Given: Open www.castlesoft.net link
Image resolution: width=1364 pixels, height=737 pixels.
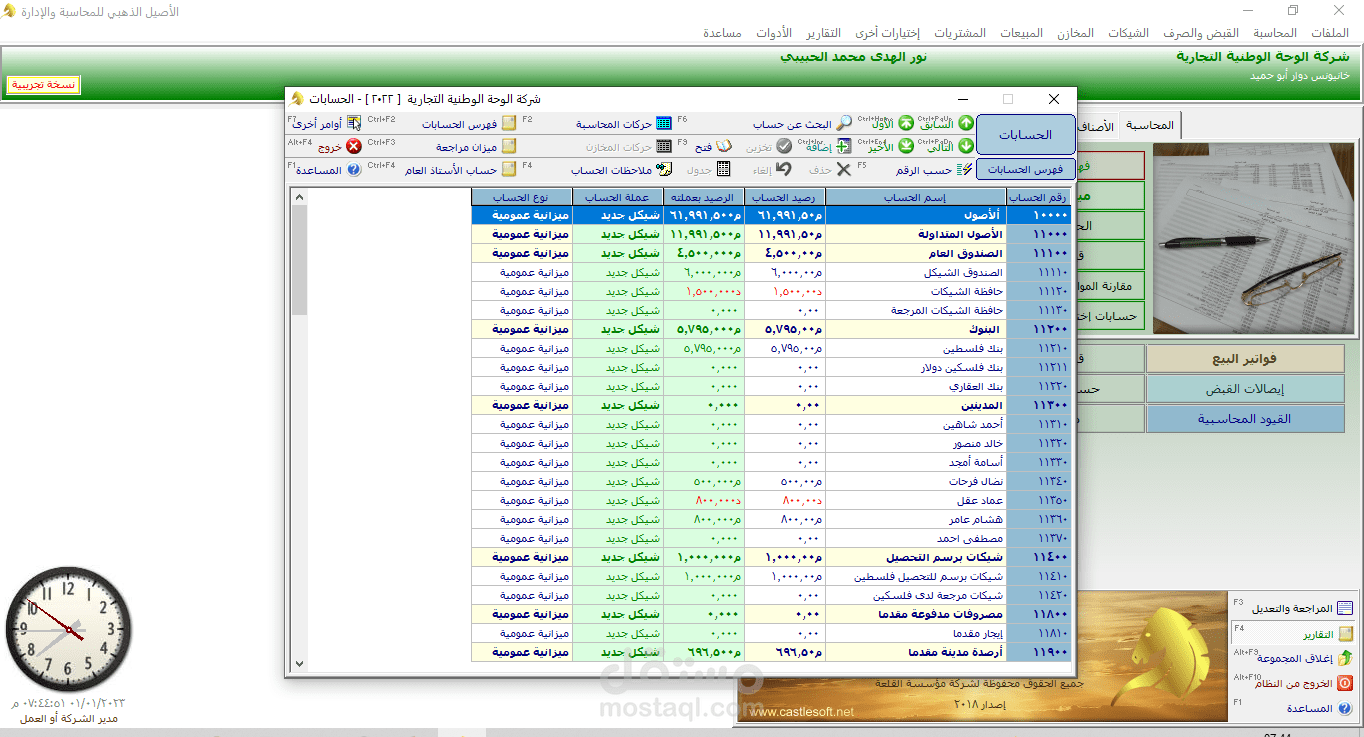Looking at the screenshot, I should click(x=802, y=712).
